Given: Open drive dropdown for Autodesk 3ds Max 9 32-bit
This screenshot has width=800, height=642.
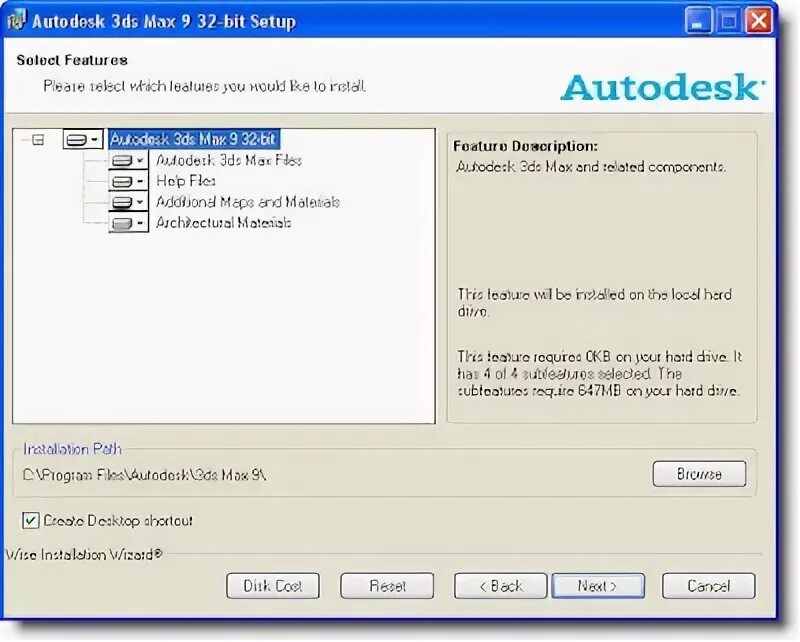Looking at the screenshot, I should coord(83,139).
